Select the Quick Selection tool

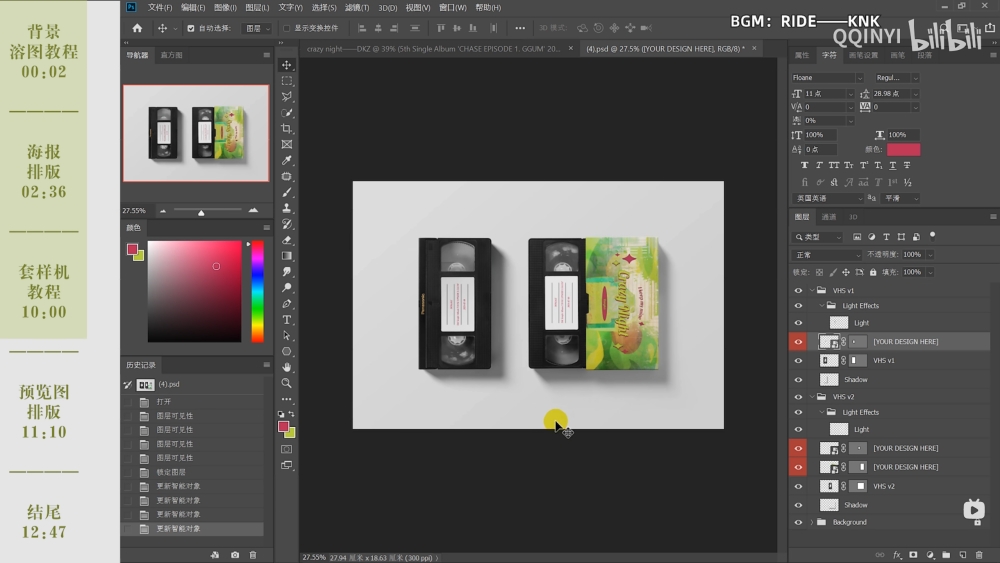click(287, 113)
